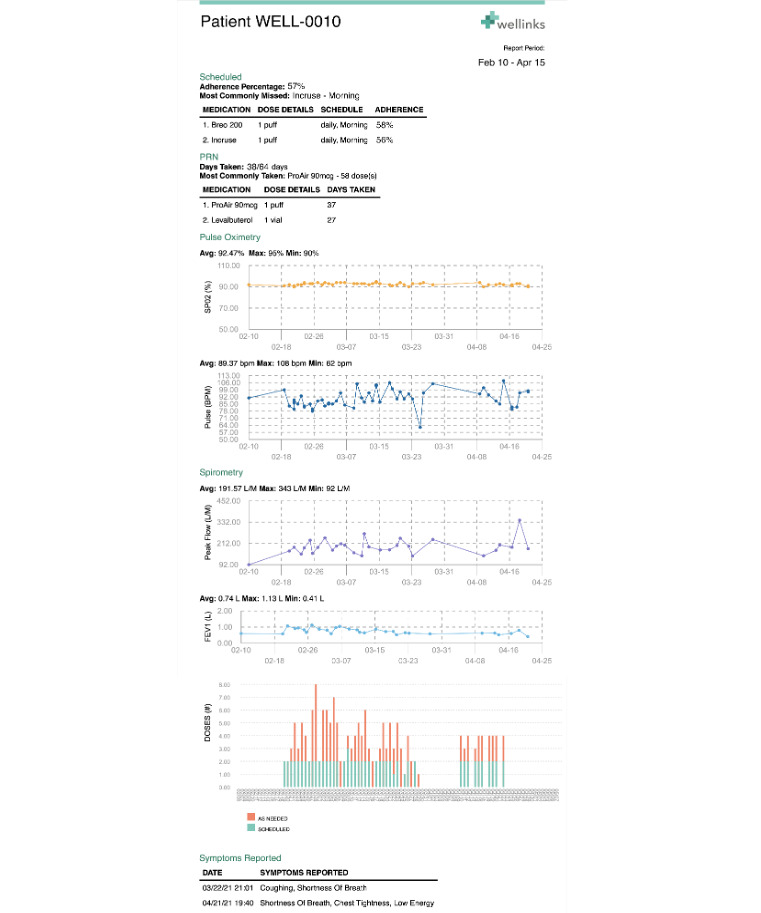
Task: Select the ProAir 90mcg medication row
Action: tap(290, 204)
